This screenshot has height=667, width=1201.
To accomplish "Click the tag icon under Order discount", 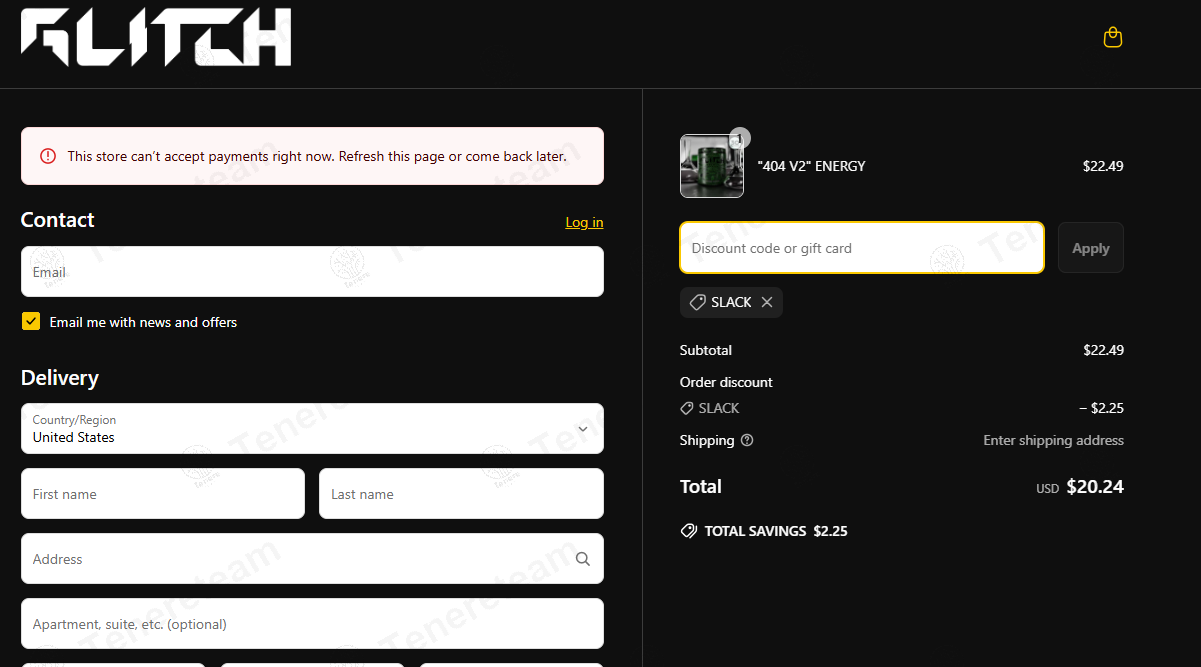I will pos(687,408).
